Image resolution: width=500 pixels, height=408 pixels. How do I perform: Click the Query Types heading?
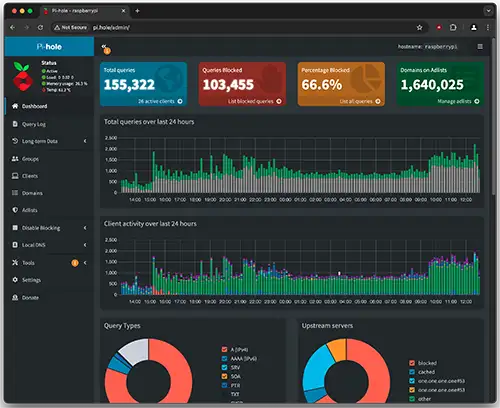pyautogui.click(x=122, y=326)
